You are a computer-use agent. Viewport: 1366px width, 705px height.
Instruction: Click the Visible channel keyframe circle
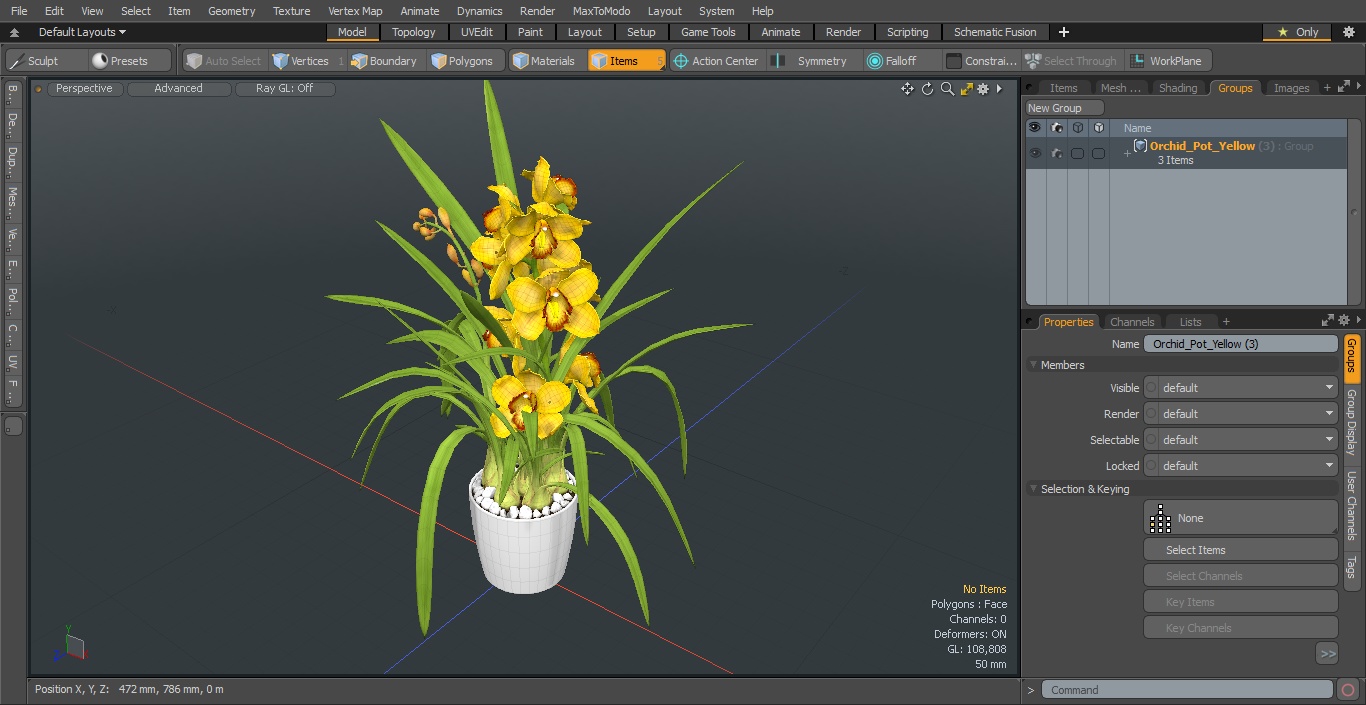tap(1151, 388)
